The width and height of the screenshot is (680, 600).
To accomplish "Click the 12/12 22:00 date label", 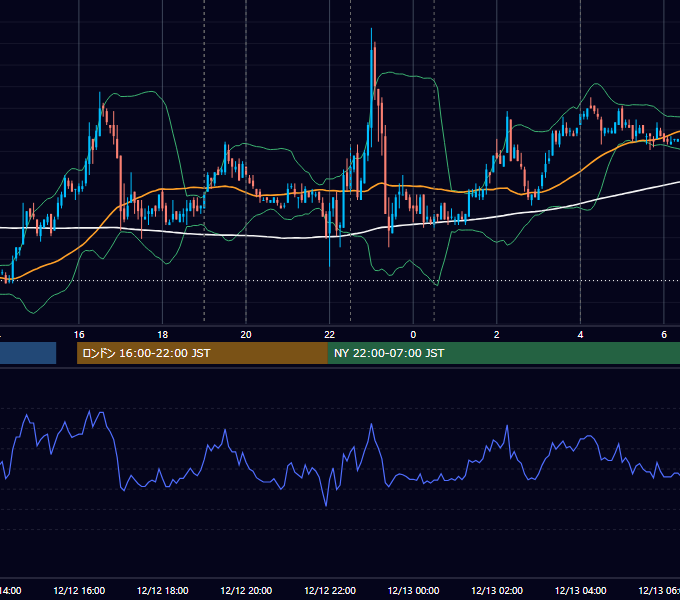I will [x=330, y=590].
